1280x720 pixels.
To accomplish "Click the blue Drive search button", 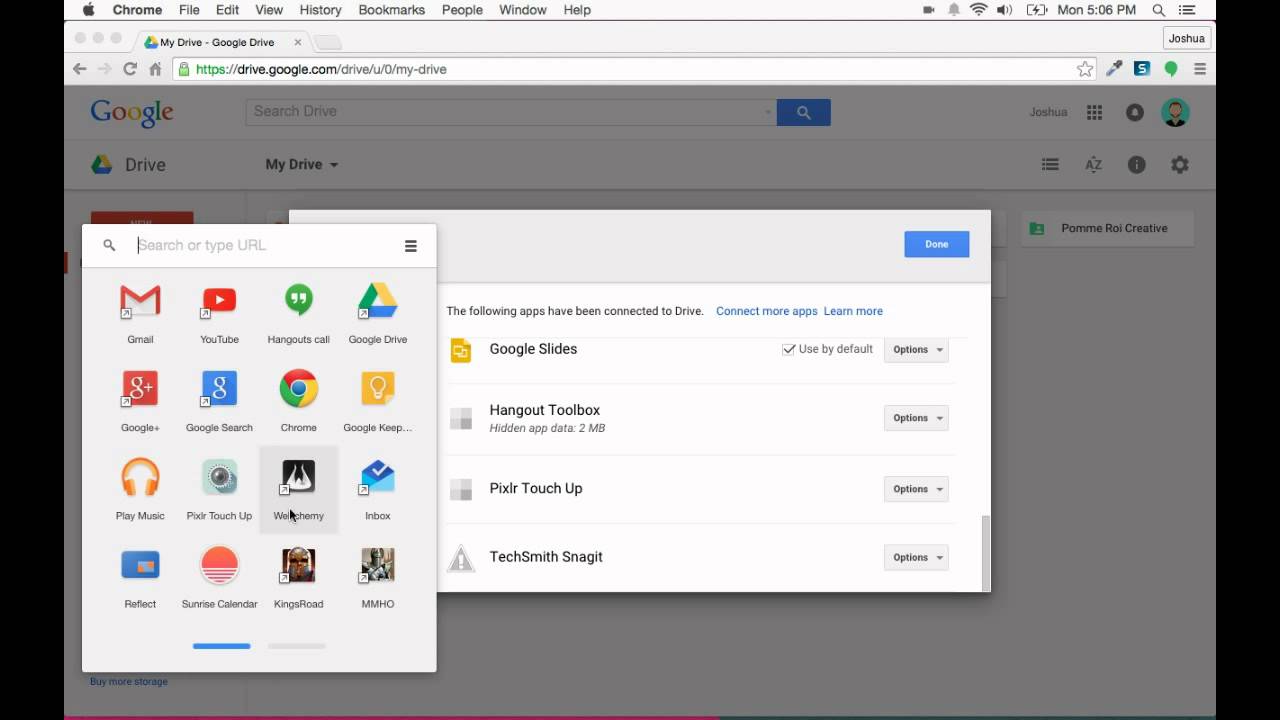I will tap(803, 112).
